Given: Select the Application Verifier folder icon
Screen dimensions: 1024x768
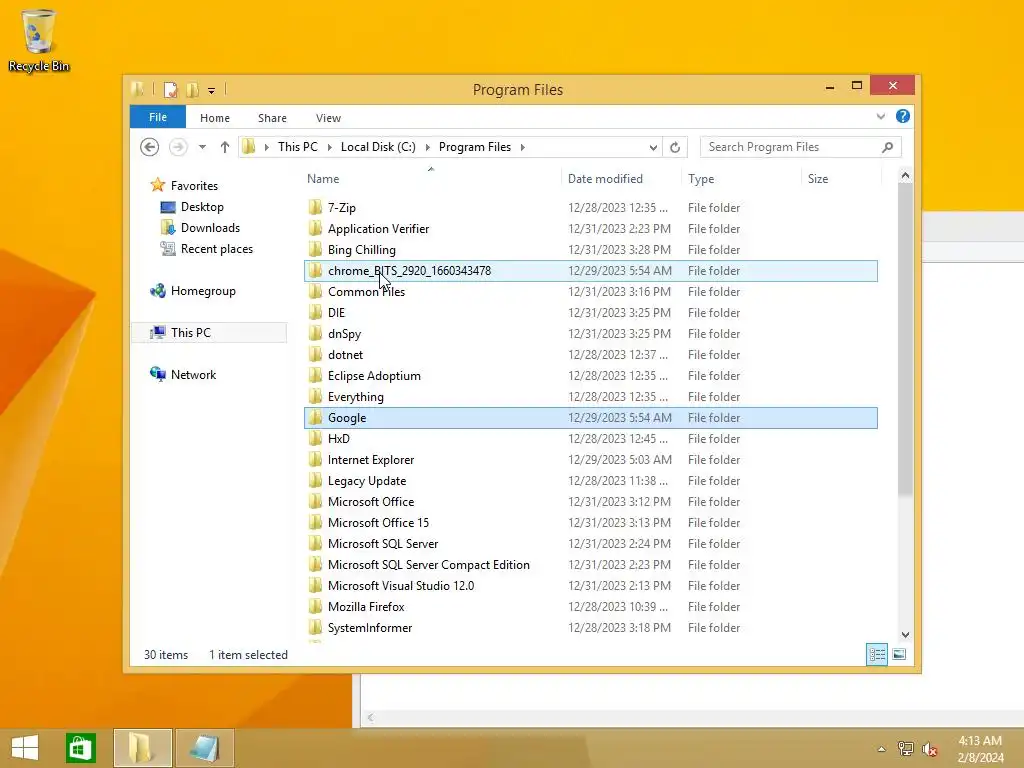Looking at the screenshot, I should click(x=315, y=229).
